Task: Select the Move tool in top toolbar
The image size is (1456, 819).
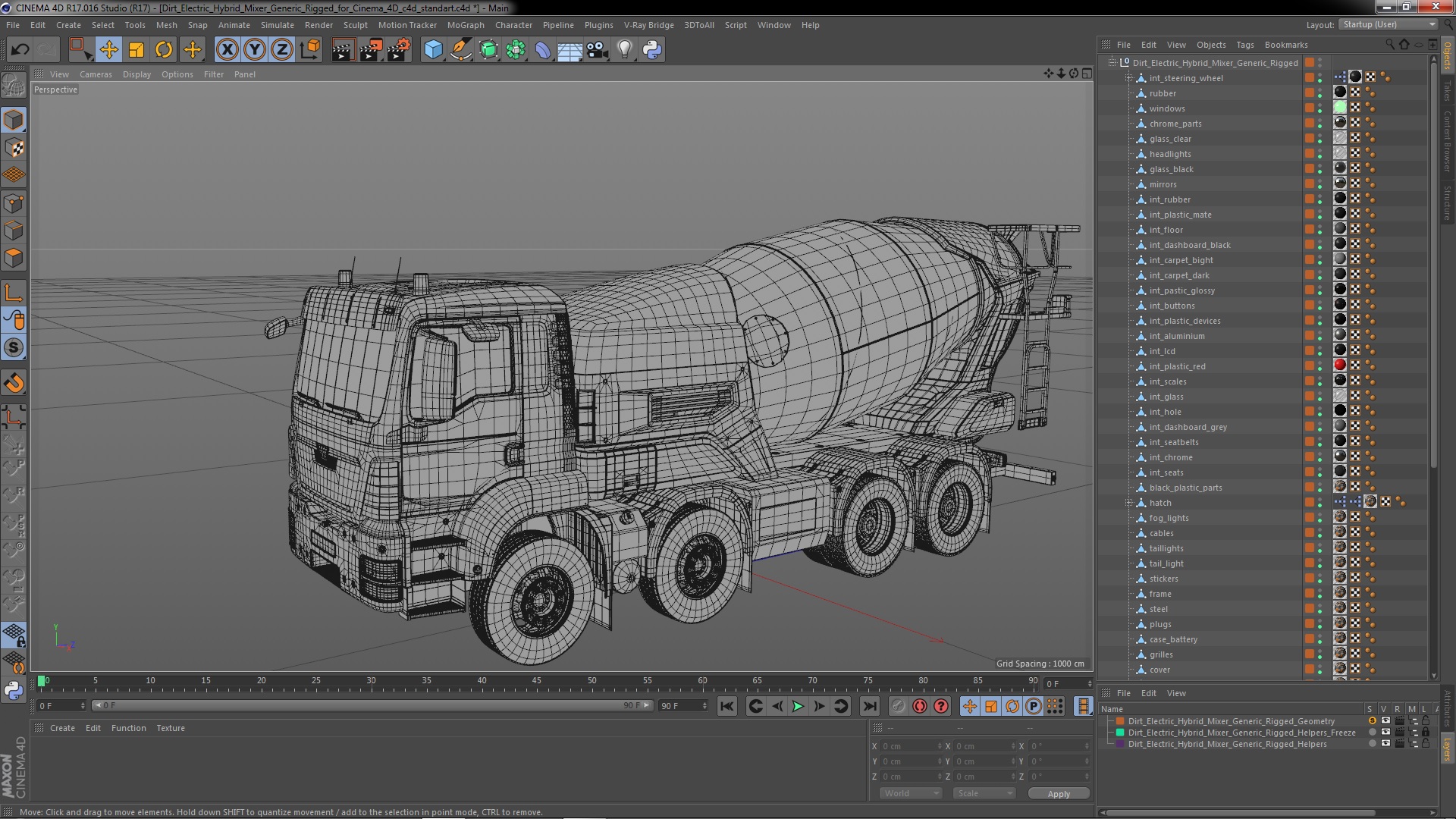Action: [108, 50]
